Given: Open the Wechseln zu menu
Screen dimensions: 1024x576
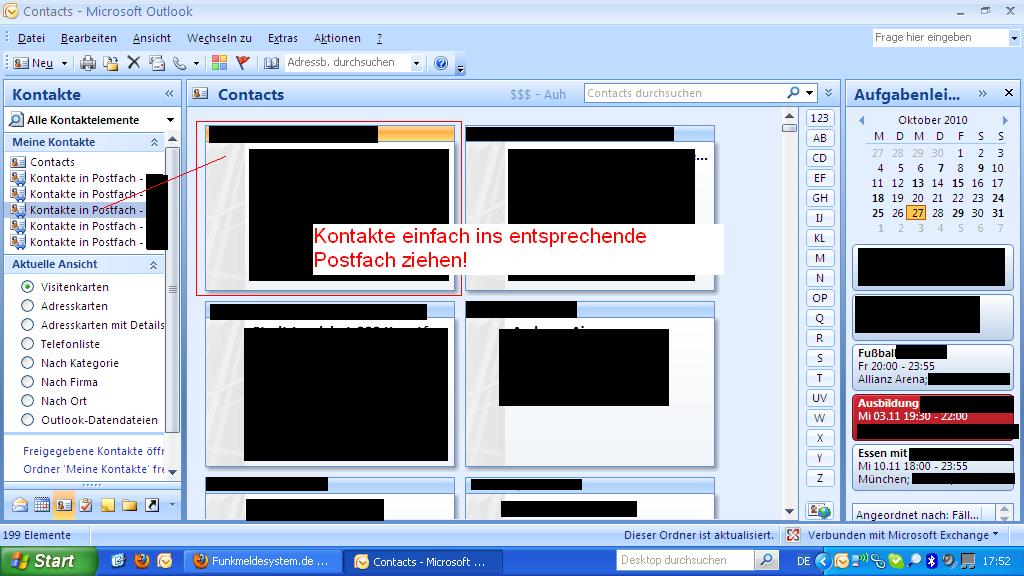Looking at the screenshot, I should (x=219, y=38).
